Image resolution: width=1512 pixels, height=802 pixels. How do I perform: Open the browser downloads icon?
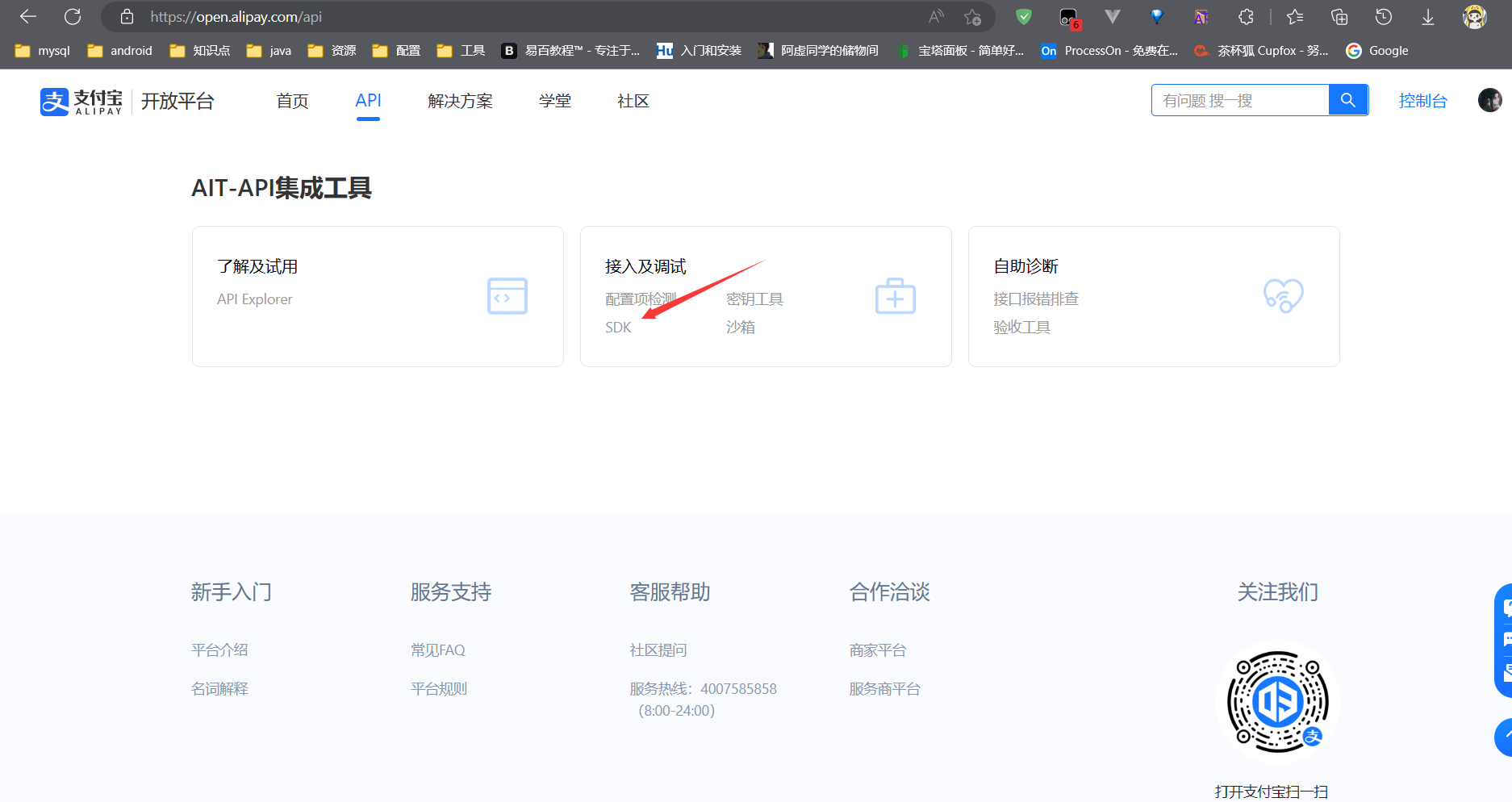[x=1428, y=16]
